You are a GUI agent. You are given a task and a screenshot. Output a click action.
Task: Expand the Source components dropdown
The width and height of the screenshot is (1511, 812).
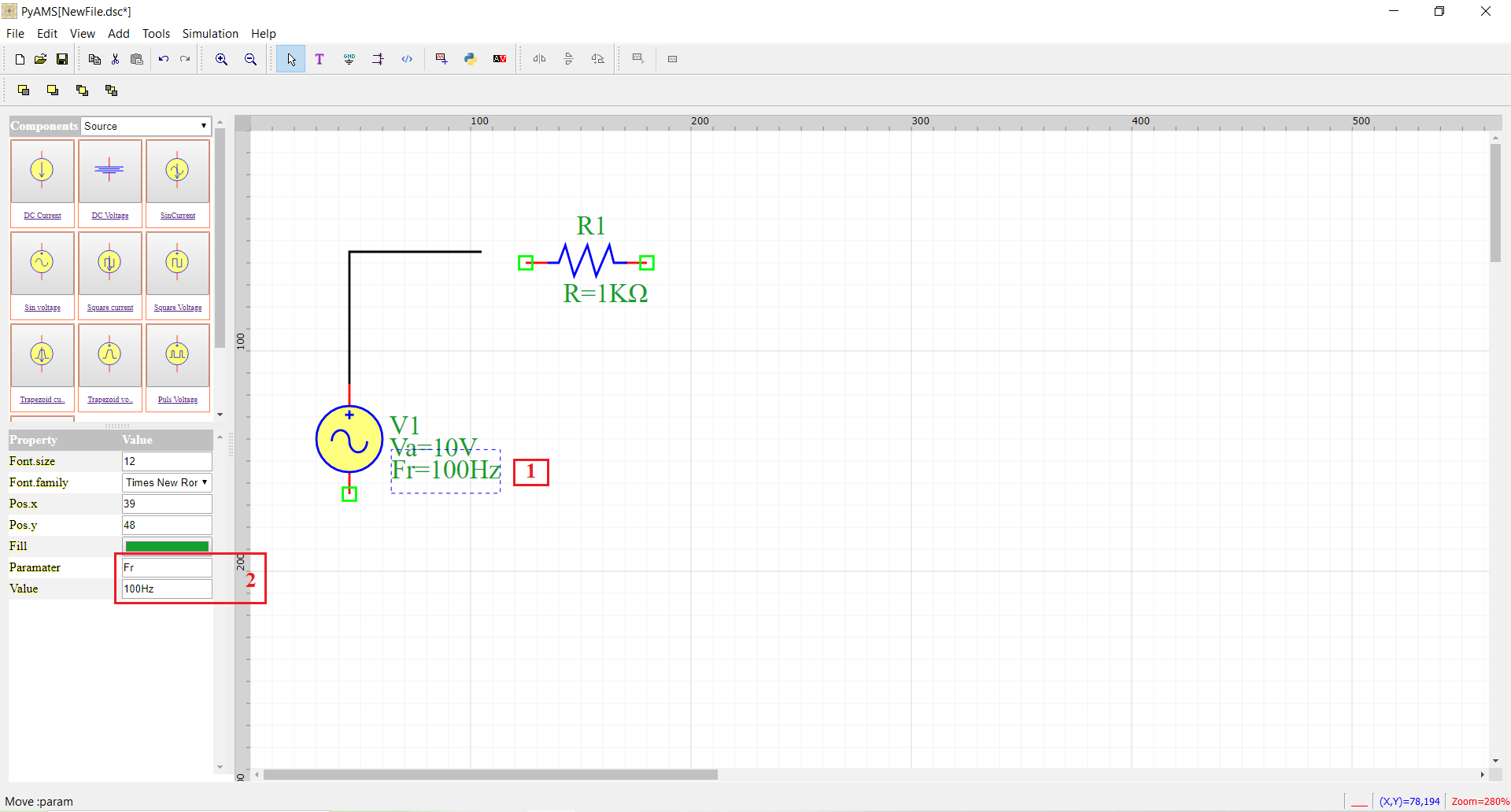point(146,126)
